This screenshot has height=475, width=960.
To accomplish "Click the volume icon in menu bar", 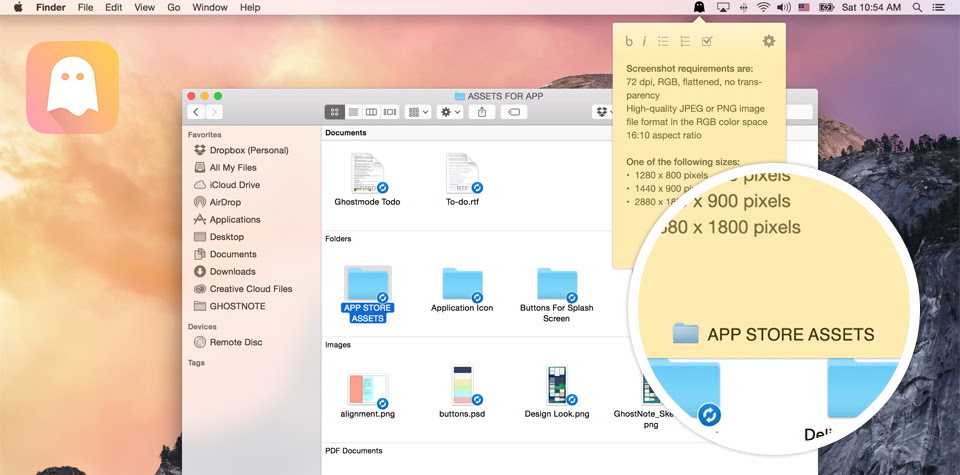I will pos(784,7).
